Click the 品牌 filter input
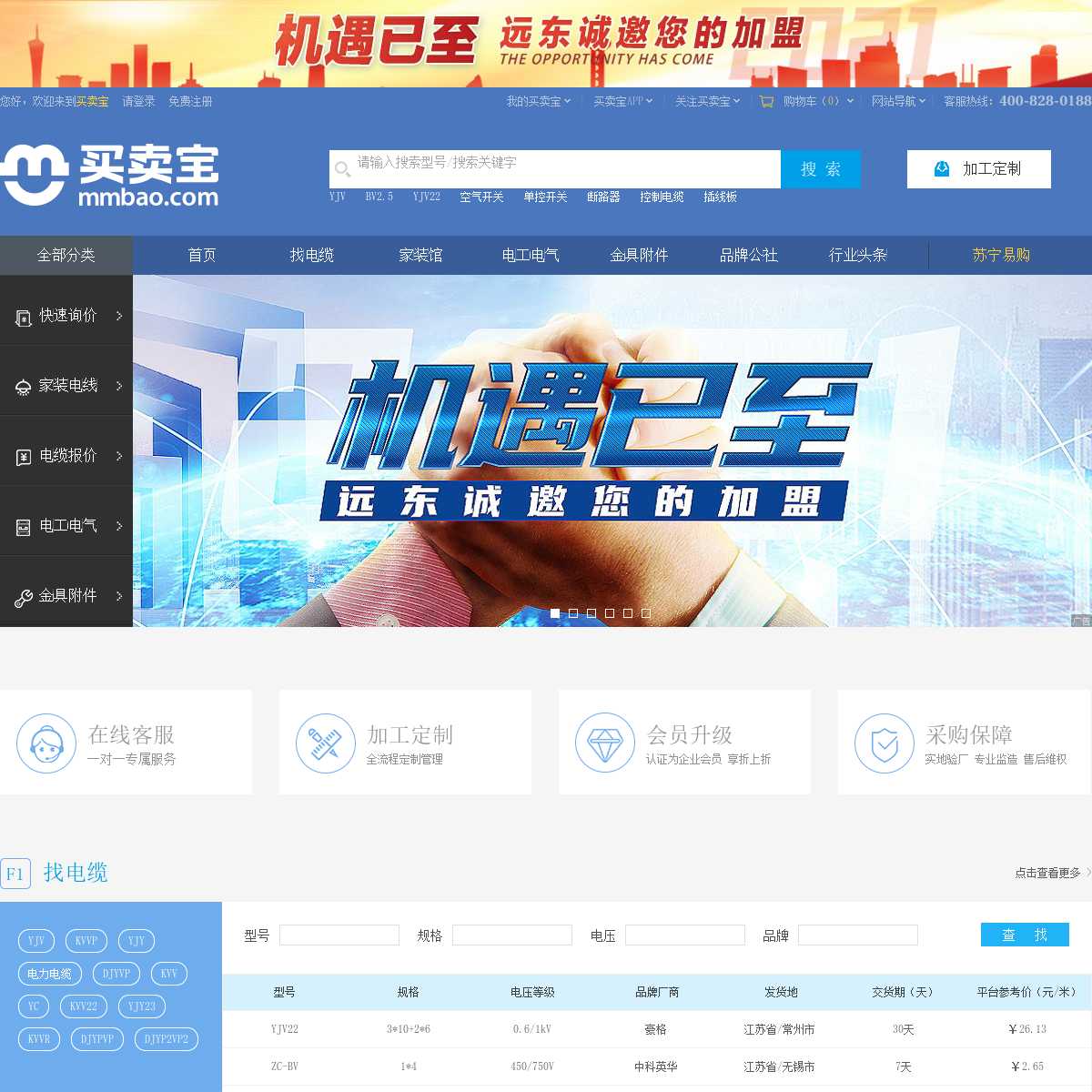The image size is (1092, 1092). (858, 935)
